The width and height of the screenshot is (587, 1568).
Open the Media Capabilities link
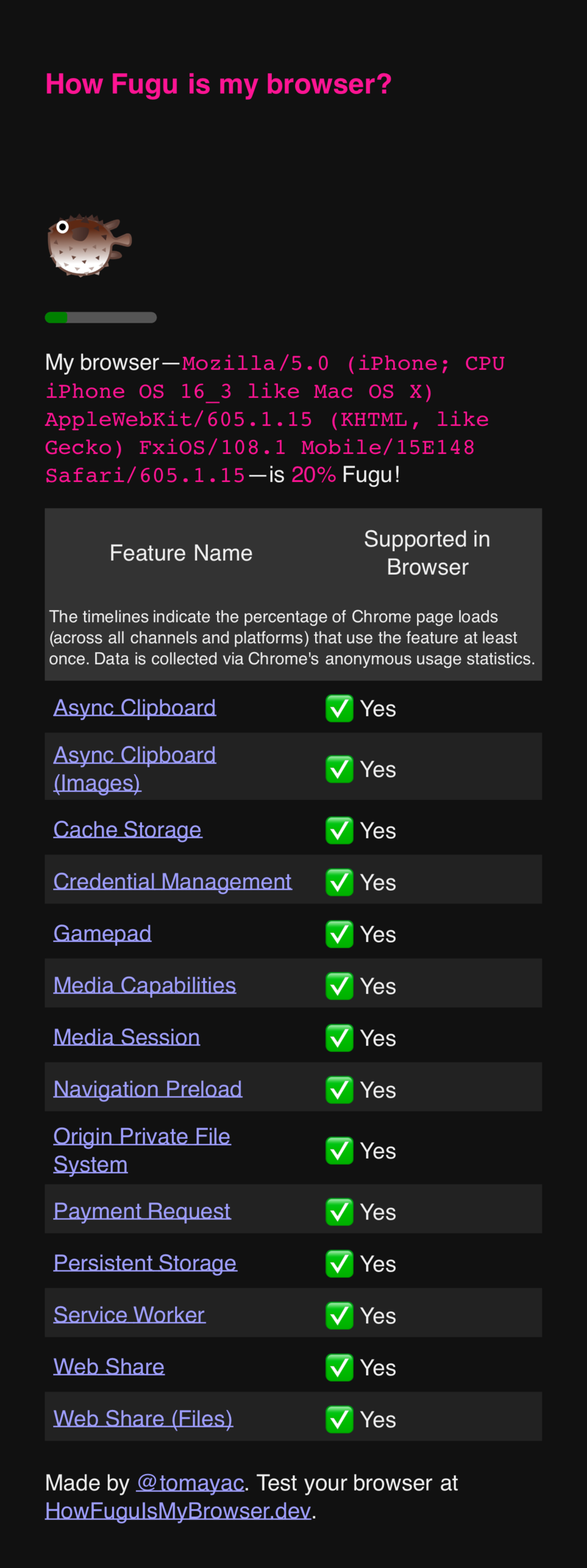click(x=145, y=985)
